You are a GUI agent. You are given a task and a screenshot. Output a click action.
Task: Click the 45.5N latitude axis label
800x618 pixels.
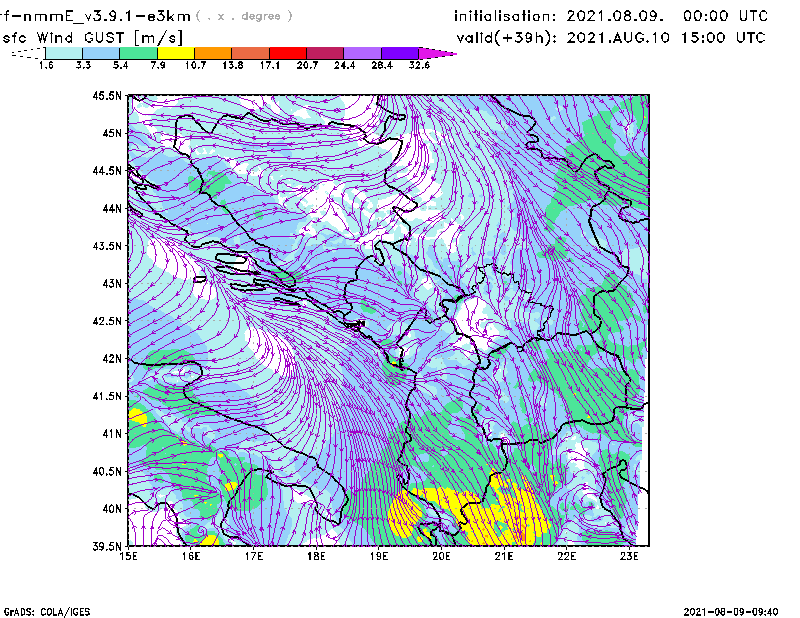[107, 96]
